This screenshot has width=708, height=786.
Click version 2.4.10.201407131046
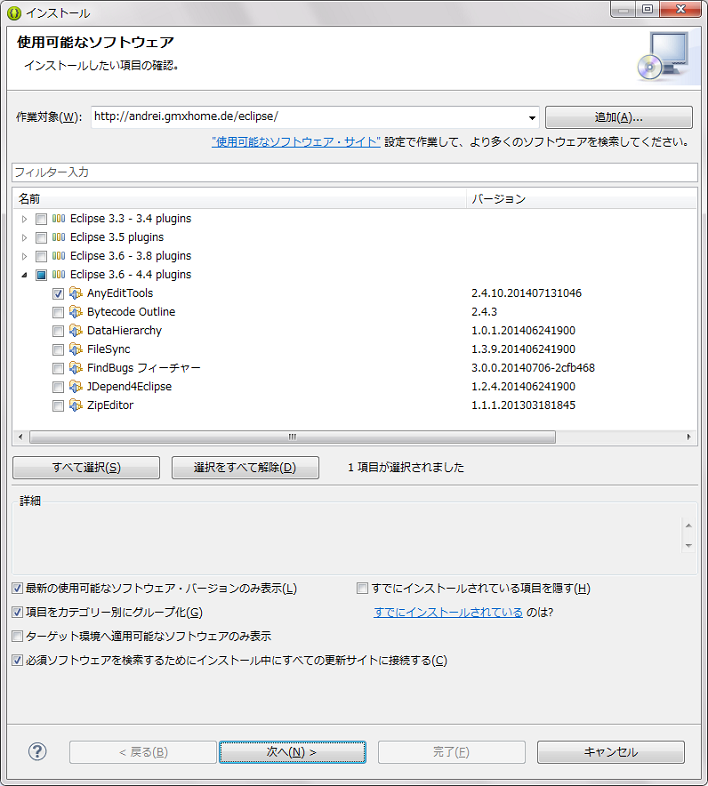click(x=526, y=293)
